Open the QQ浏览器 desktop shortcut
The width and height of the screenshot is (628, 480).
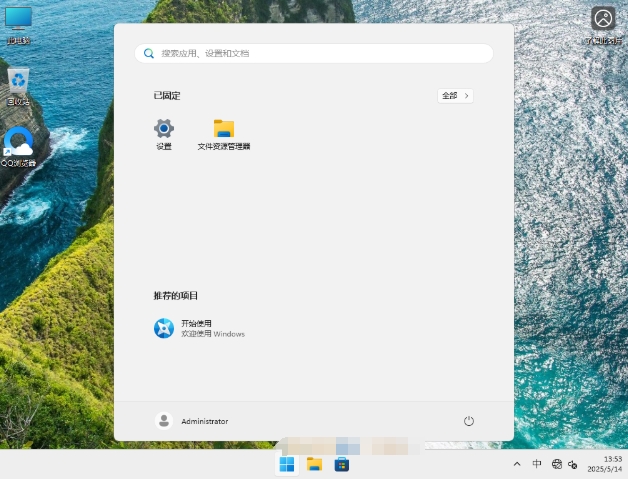click(x=18, y=144)
